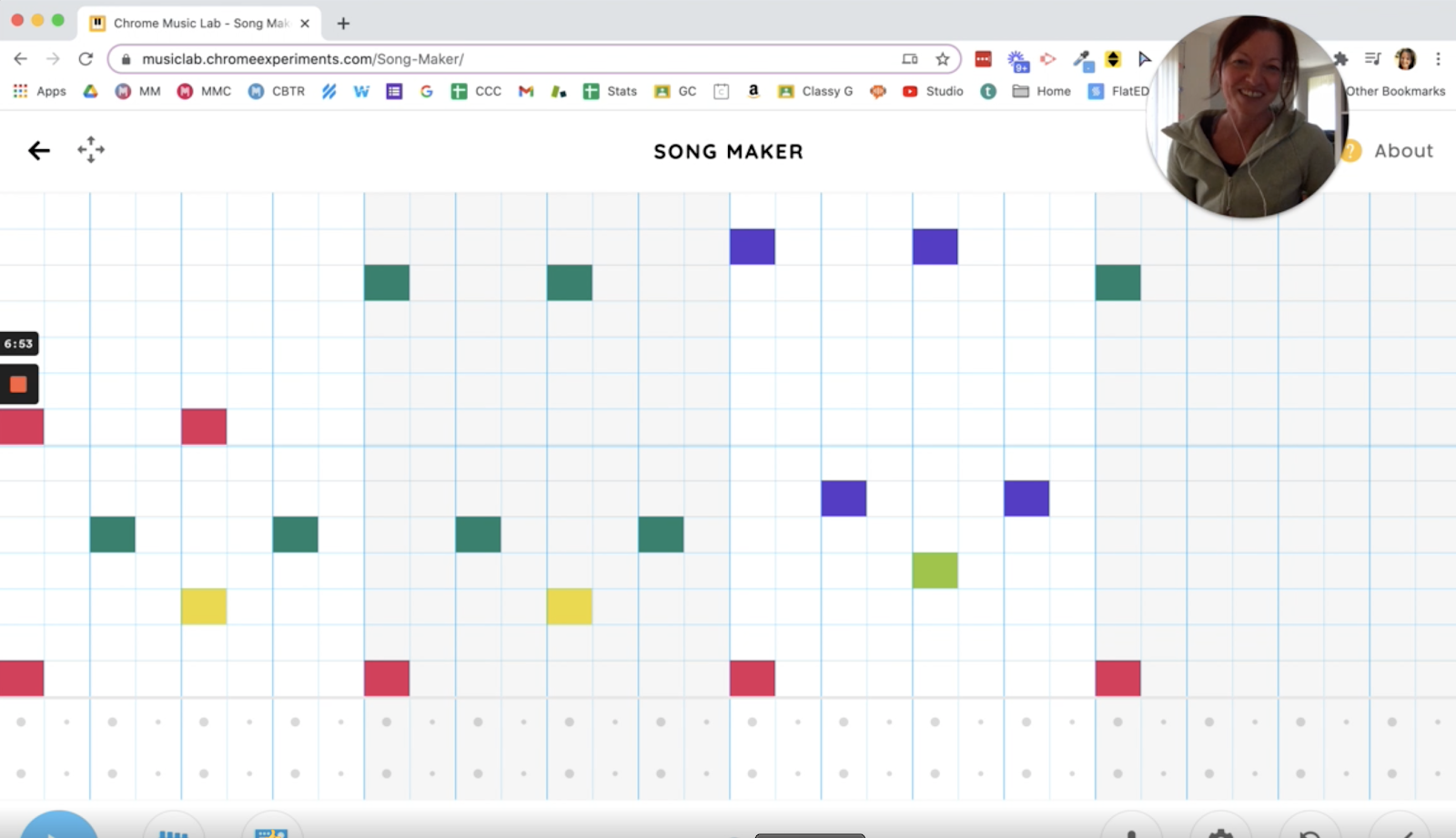
Task: Open the Stats bookmark
Action: pos(610,91)
